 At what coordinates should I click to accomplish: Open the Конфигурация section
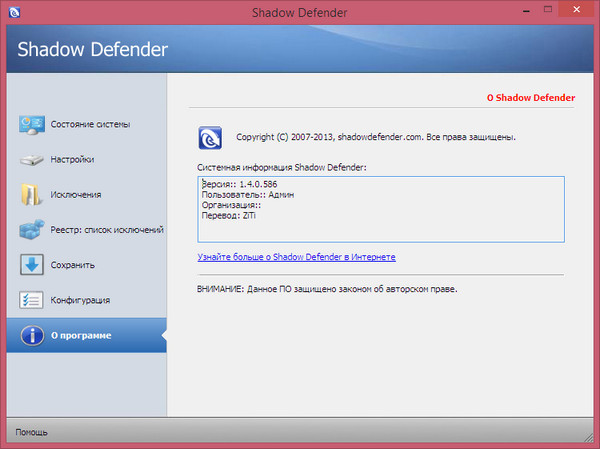pyautogui.click(x=80, y=300)
